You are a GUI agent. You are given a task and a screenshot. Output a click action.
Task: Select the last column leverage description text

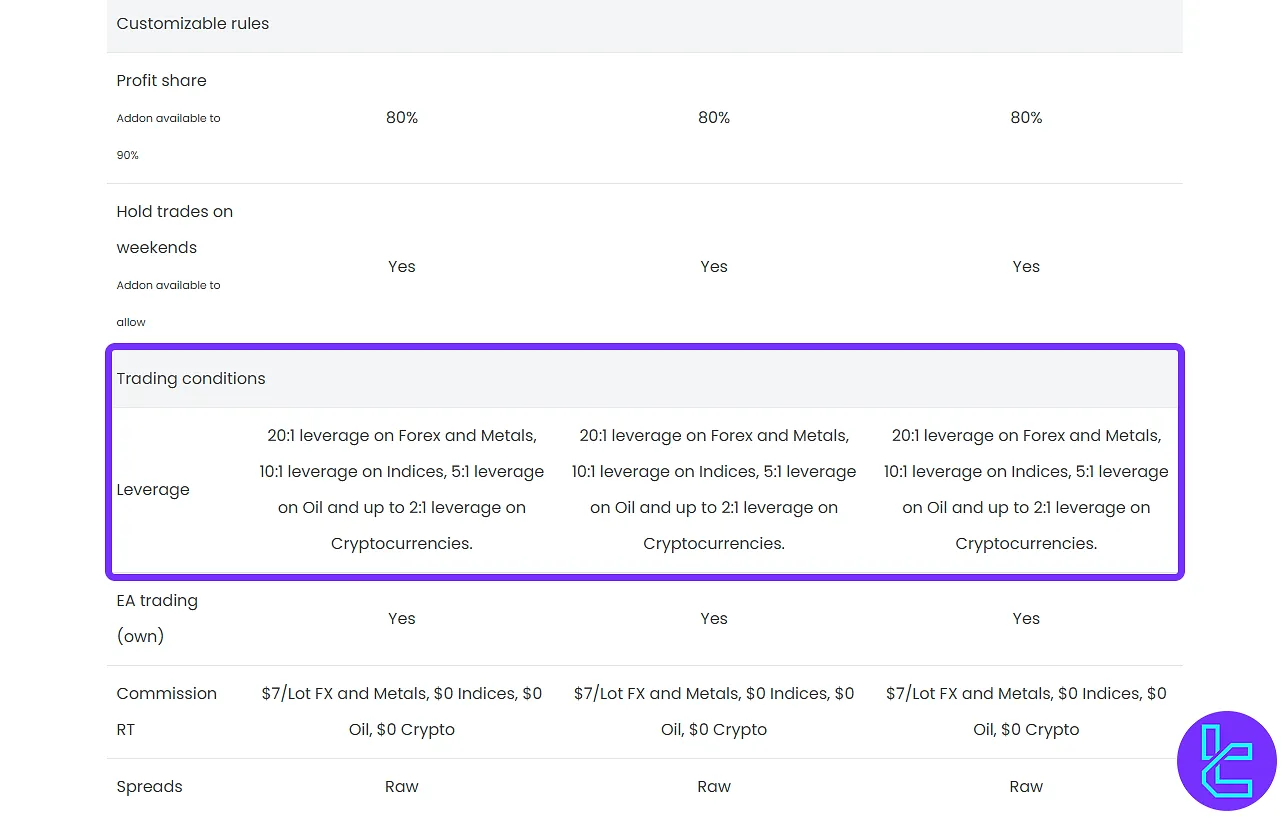coord(1026,490)
